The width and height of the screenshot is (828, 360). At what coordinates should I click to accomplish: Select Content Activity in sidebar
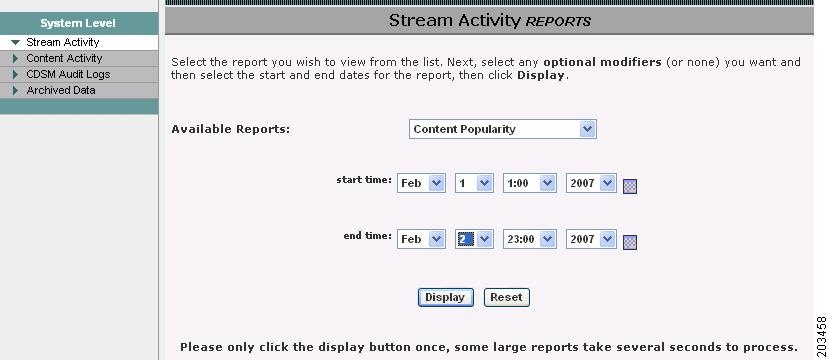64,58
